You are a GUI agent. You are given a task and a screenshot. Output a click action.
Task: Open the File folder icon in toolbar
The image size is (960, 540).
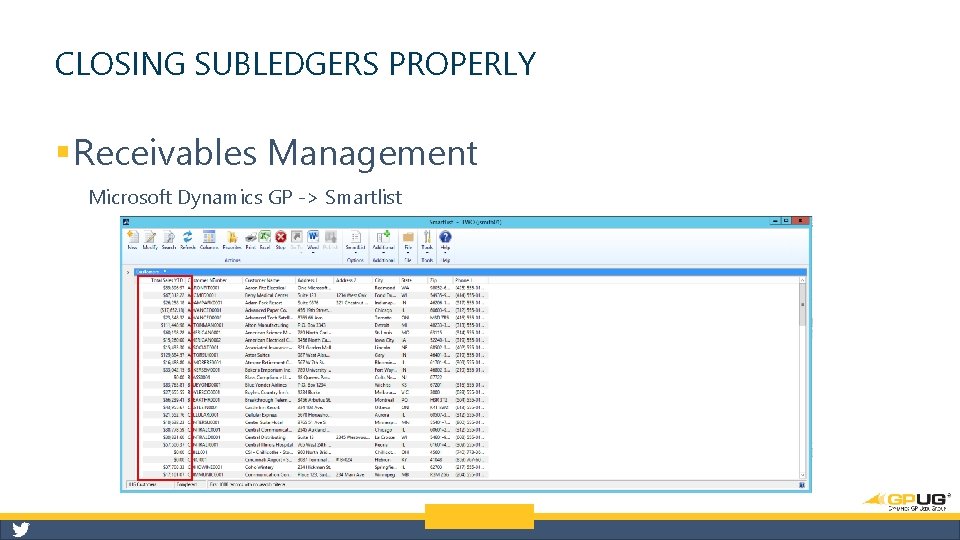pos(408,237)
